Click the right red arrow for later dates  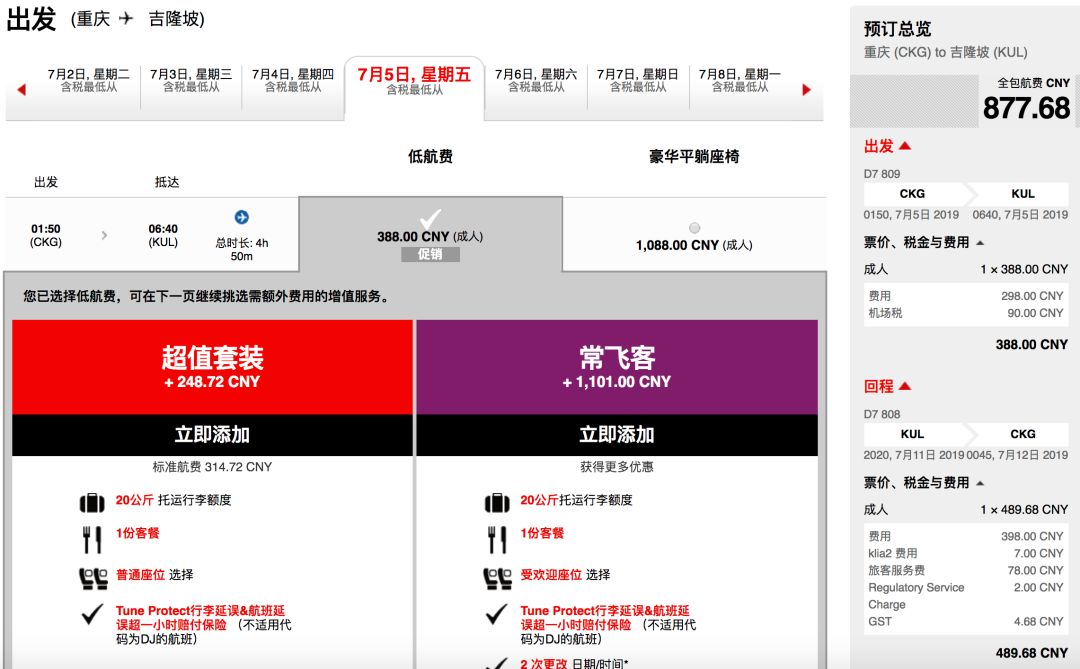tap(807, 88)
